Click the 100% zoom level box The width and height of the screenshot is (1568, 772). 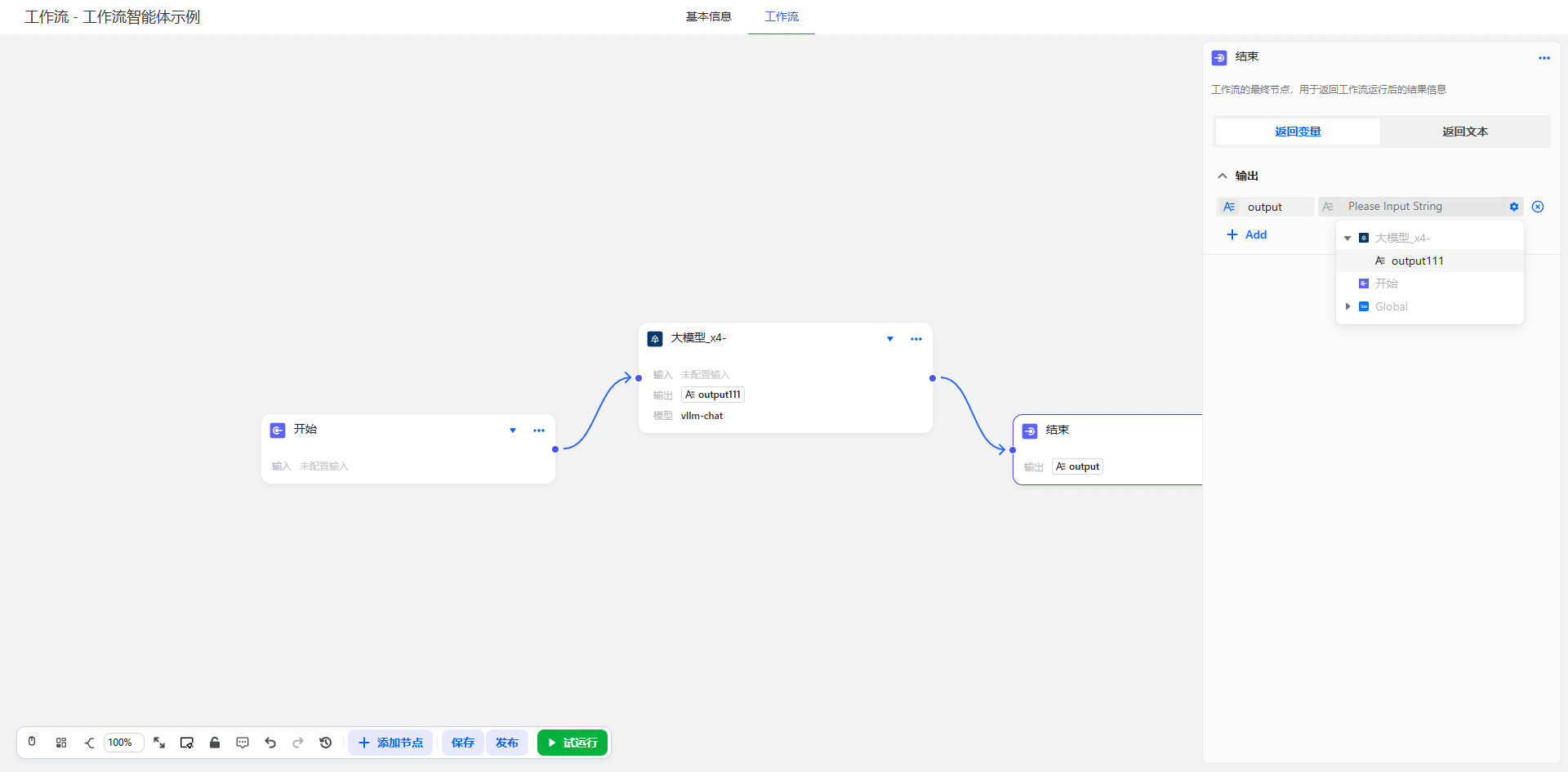[x=123, y=743]
